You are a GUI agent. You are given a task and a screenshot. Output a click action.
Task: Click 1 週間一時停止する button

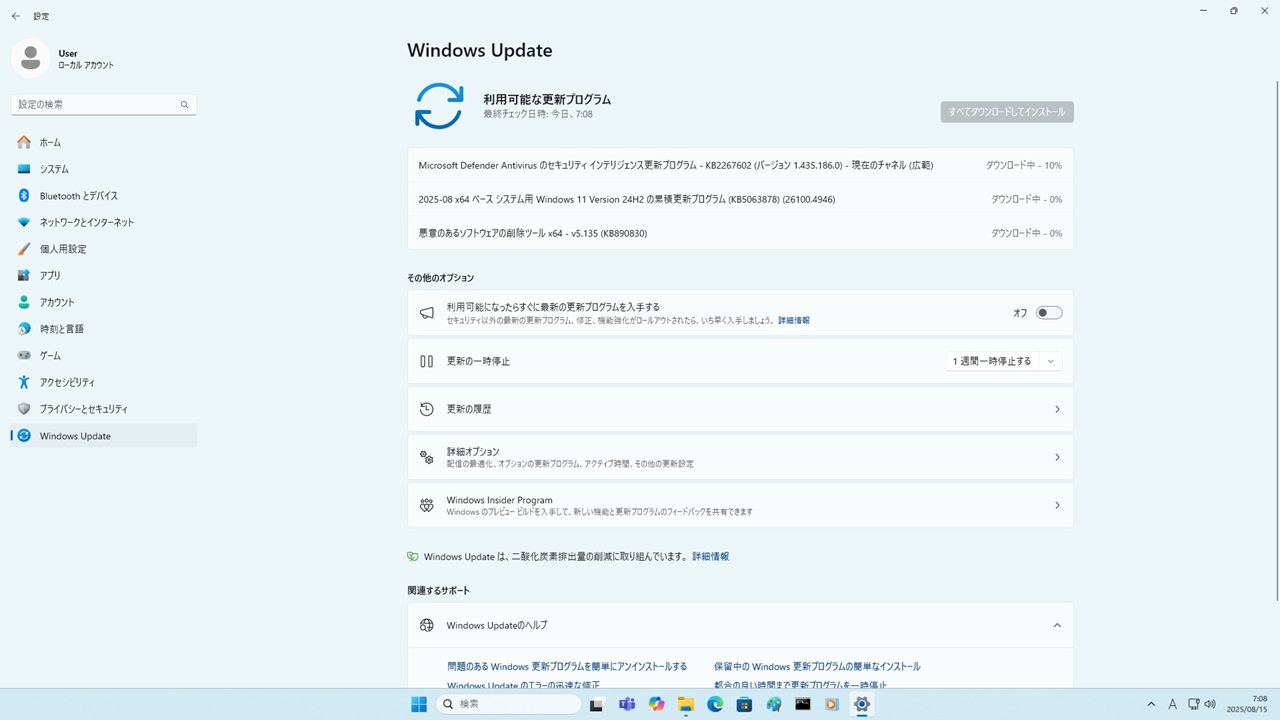[x=992, y=361]
